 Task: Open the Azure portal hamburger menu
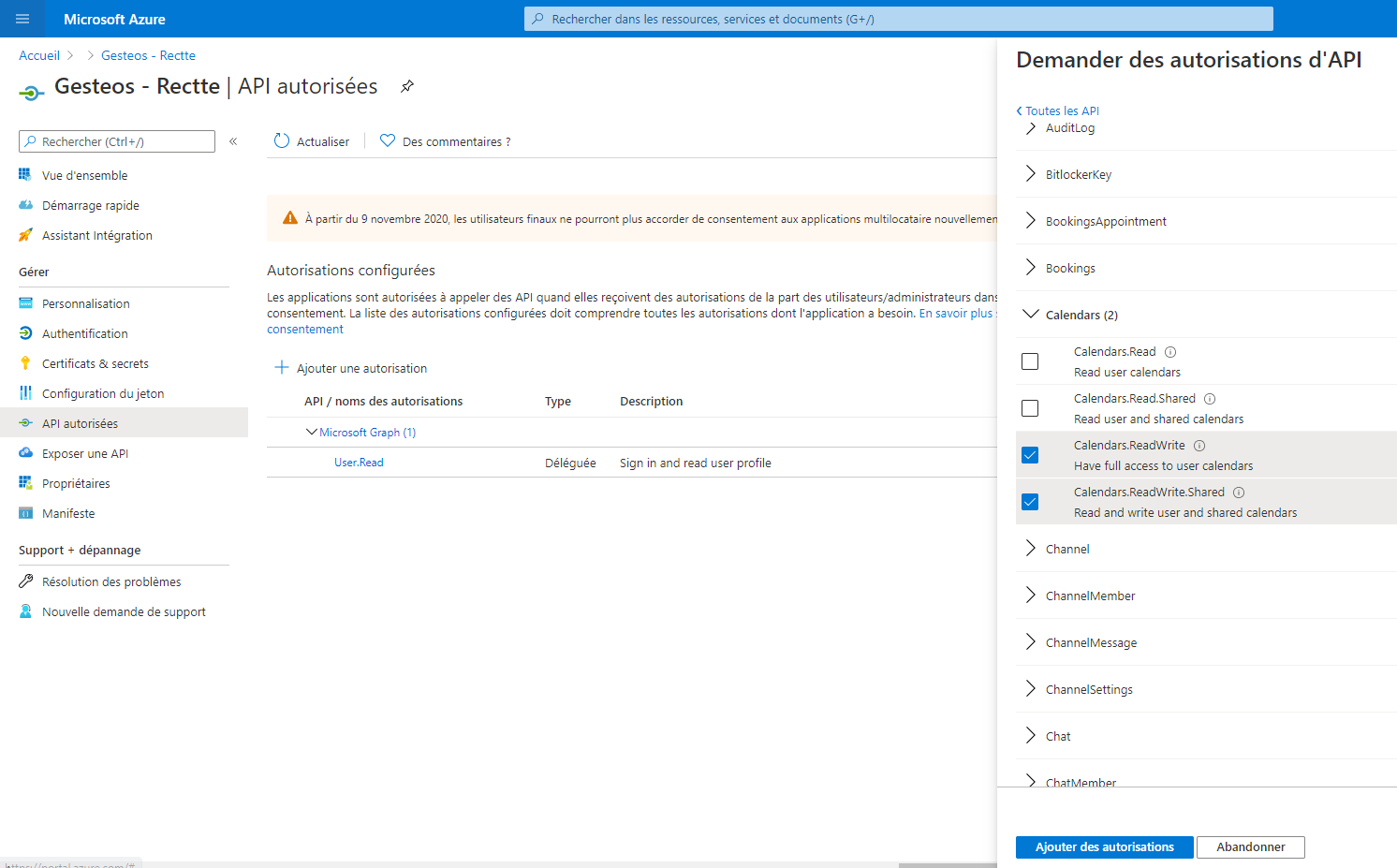[22, 19]
